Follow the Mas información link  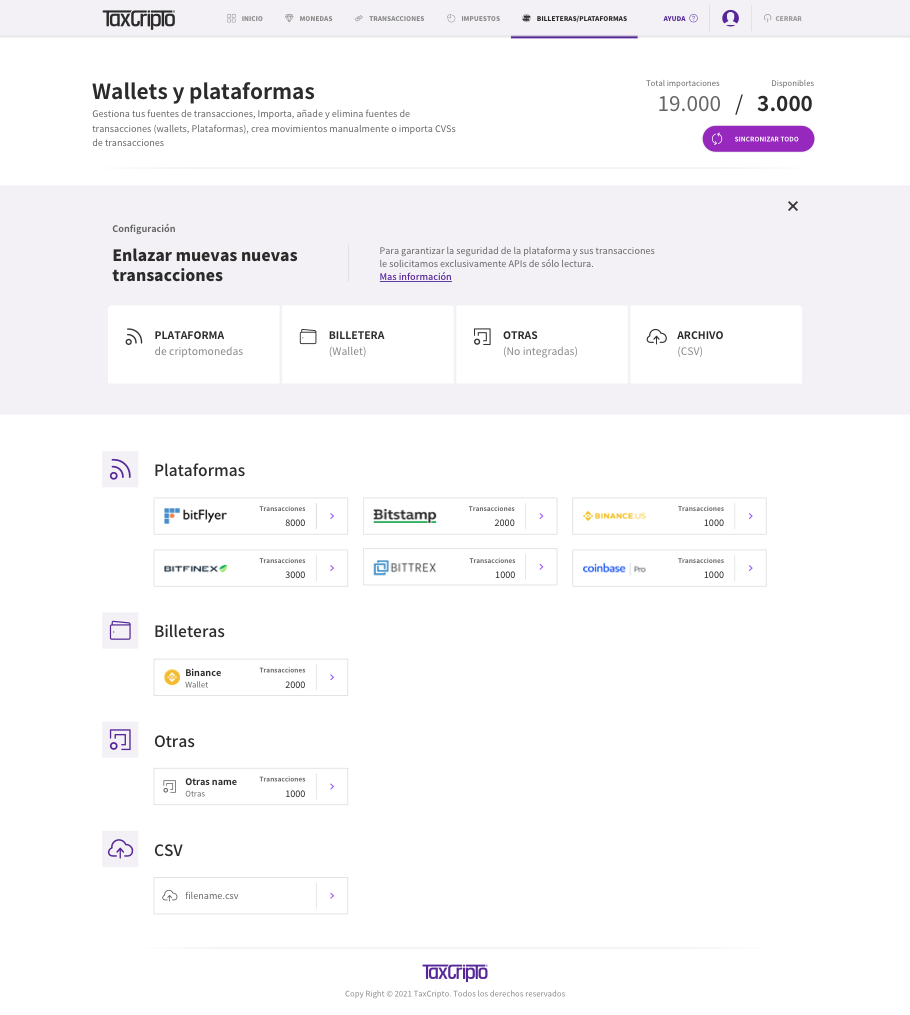pyautogui.click(x=415, y=277)
